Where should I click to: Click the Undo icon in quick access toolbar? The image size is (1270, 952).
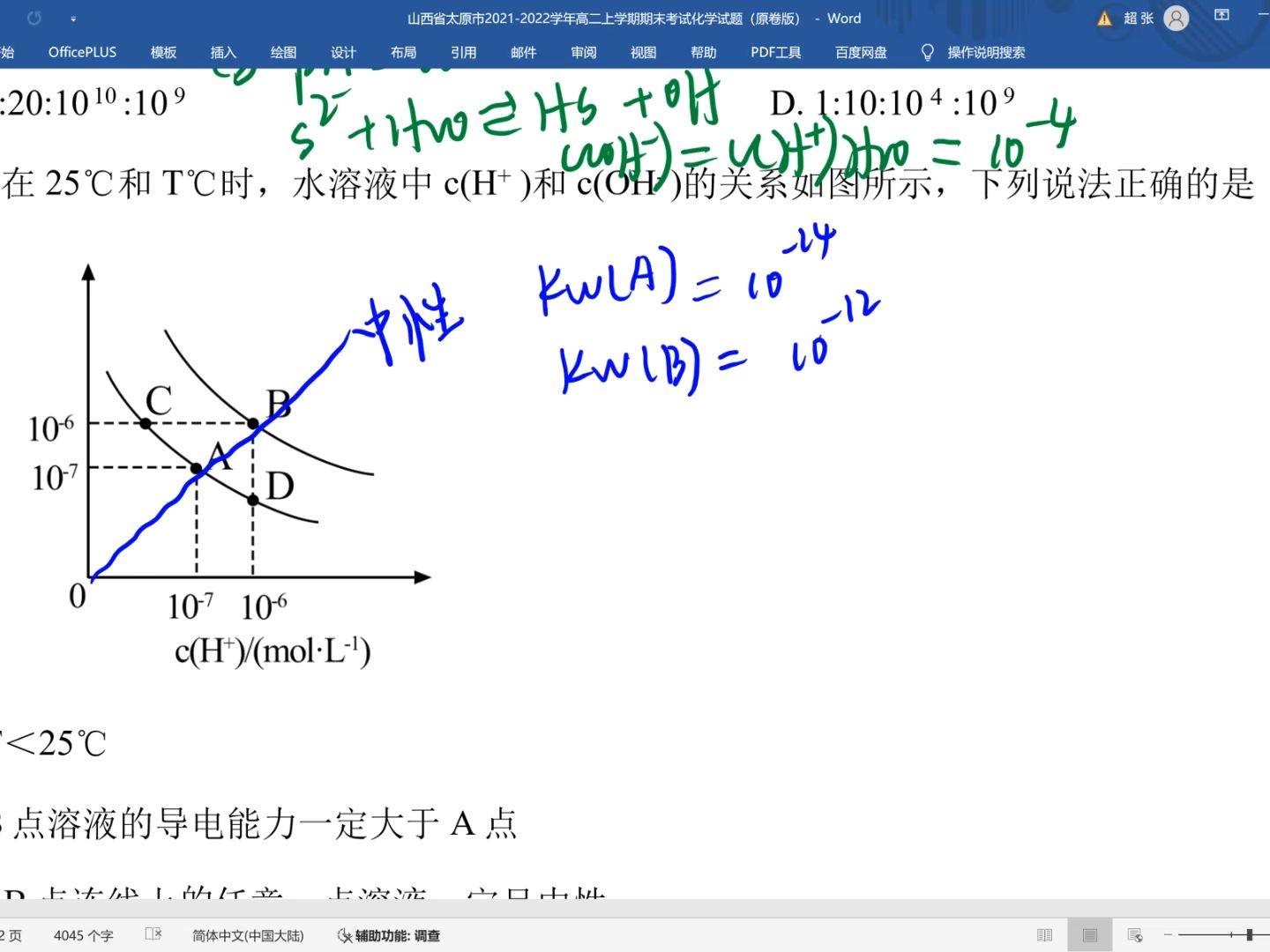click(33, 18)
